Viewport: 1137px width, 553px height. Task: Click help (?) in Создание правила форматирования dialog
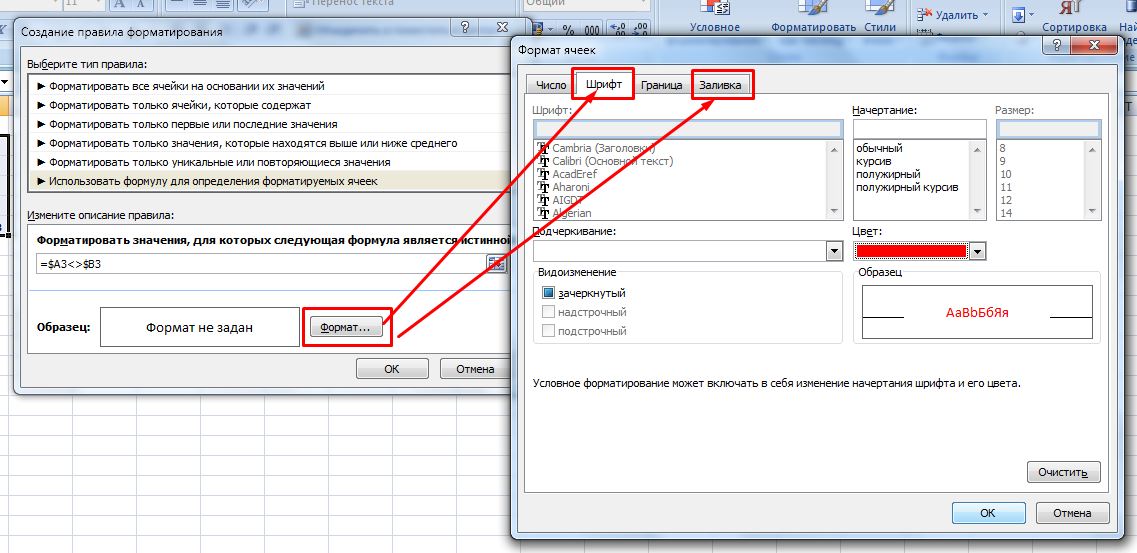pyautogui.click(x=466, y=28)
